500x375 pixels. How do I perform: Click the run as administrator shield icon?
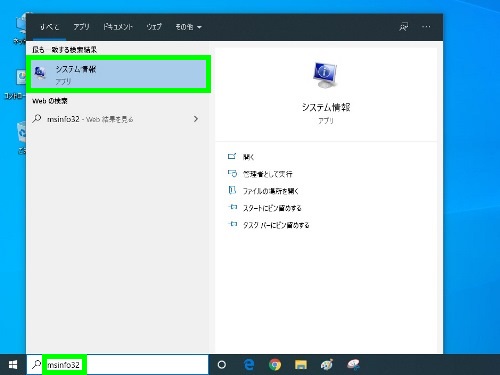click(232, 173)
